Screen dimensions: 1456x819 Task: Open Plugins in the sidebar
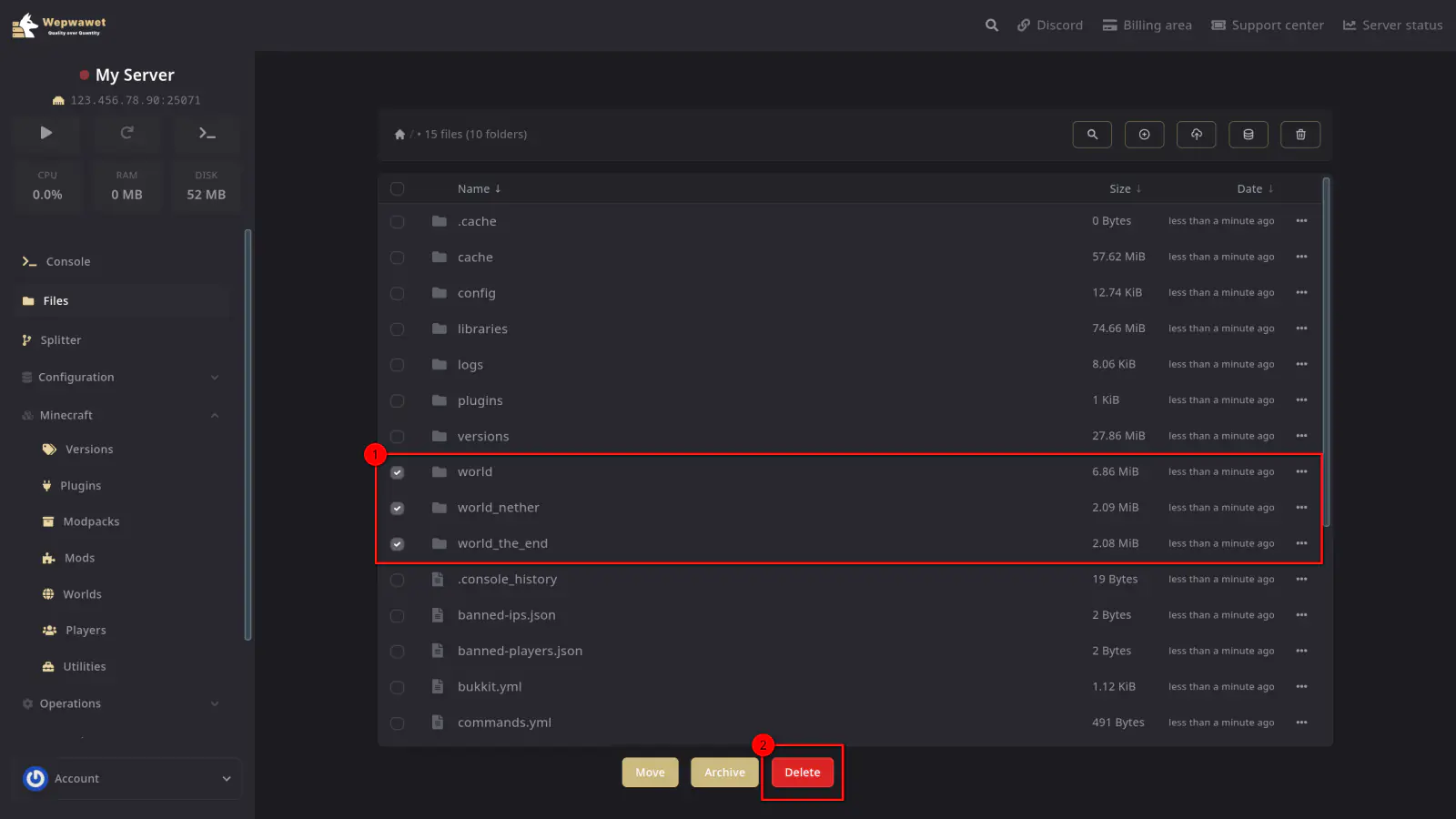click(x=80, y=486)
